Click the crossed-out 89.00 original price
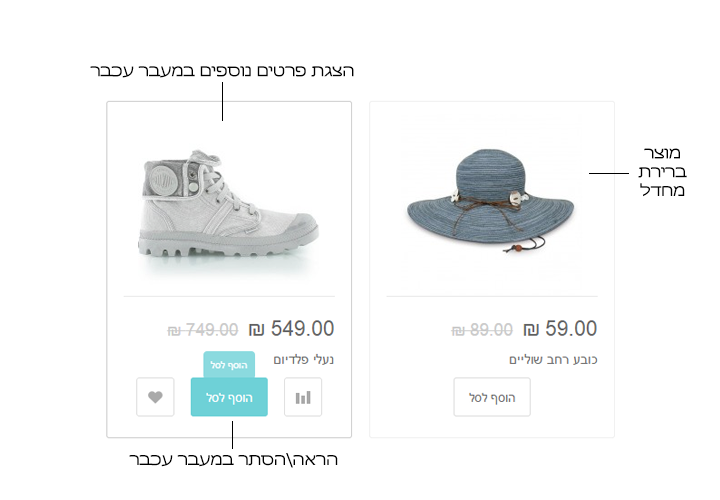Screen dimensions: 720x500 click(482, 330)
